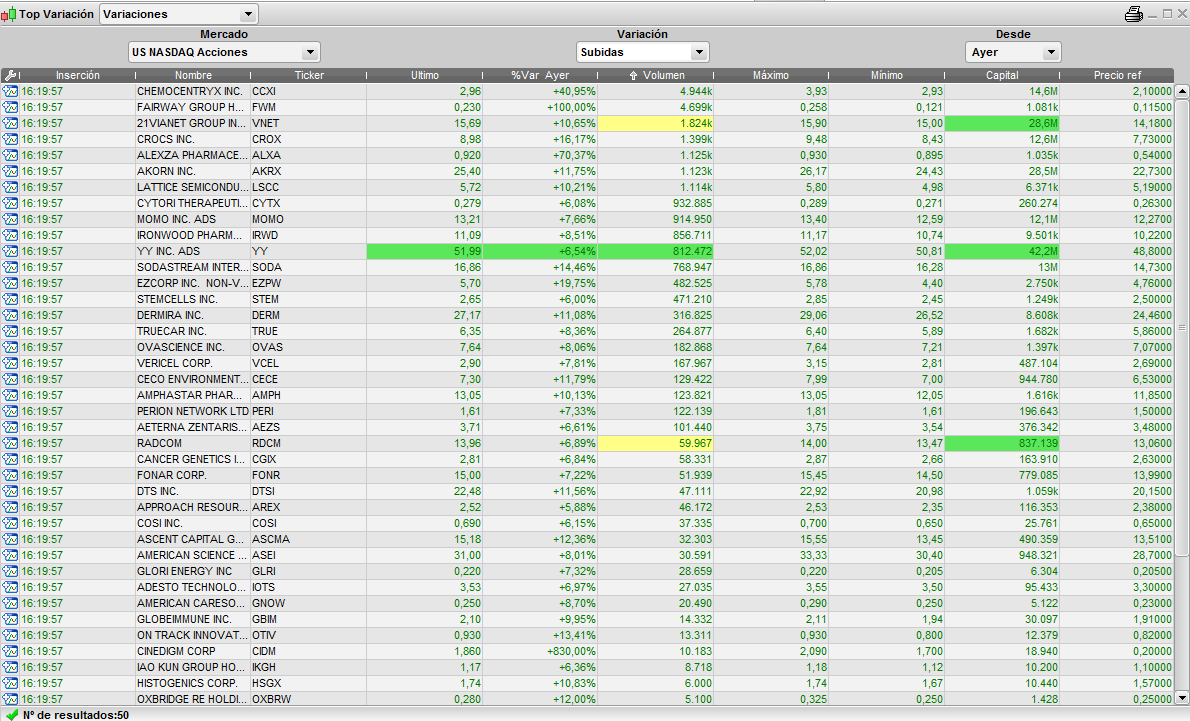Open chart icon for CHEMOCENTRYX INC. row
1190x721 pixels.
(x=11, y=91)
